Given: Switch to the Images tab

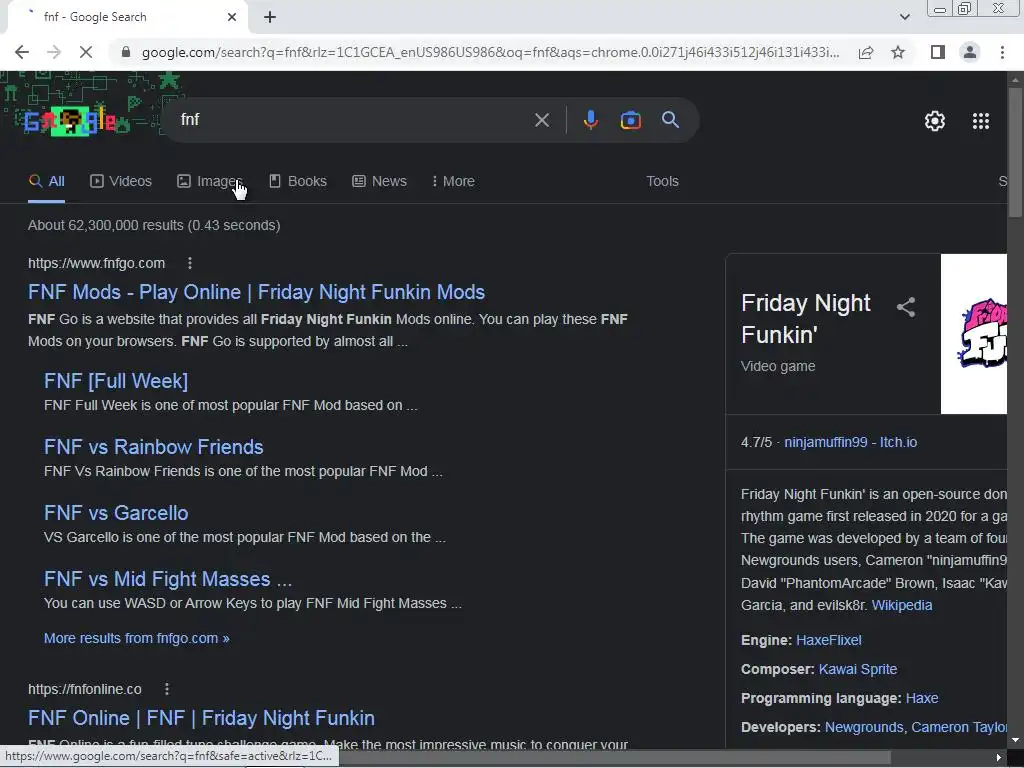Looking at the screenshot, I should (209, 182).
